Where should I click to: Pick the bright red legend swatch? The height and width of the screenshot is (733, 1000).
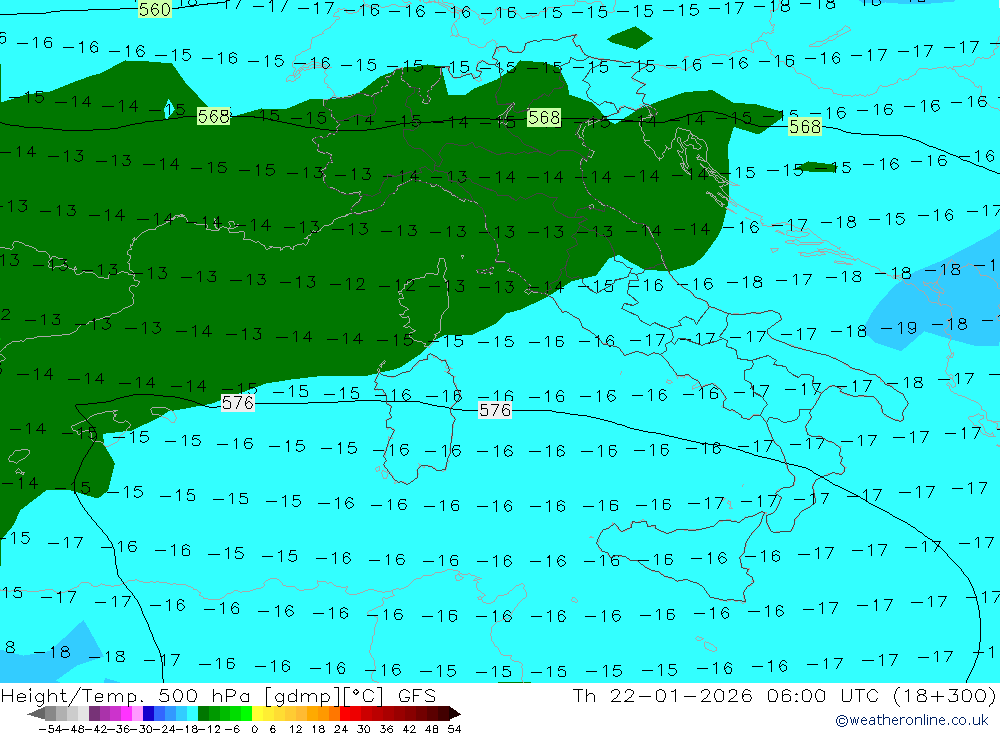(345, 713)
